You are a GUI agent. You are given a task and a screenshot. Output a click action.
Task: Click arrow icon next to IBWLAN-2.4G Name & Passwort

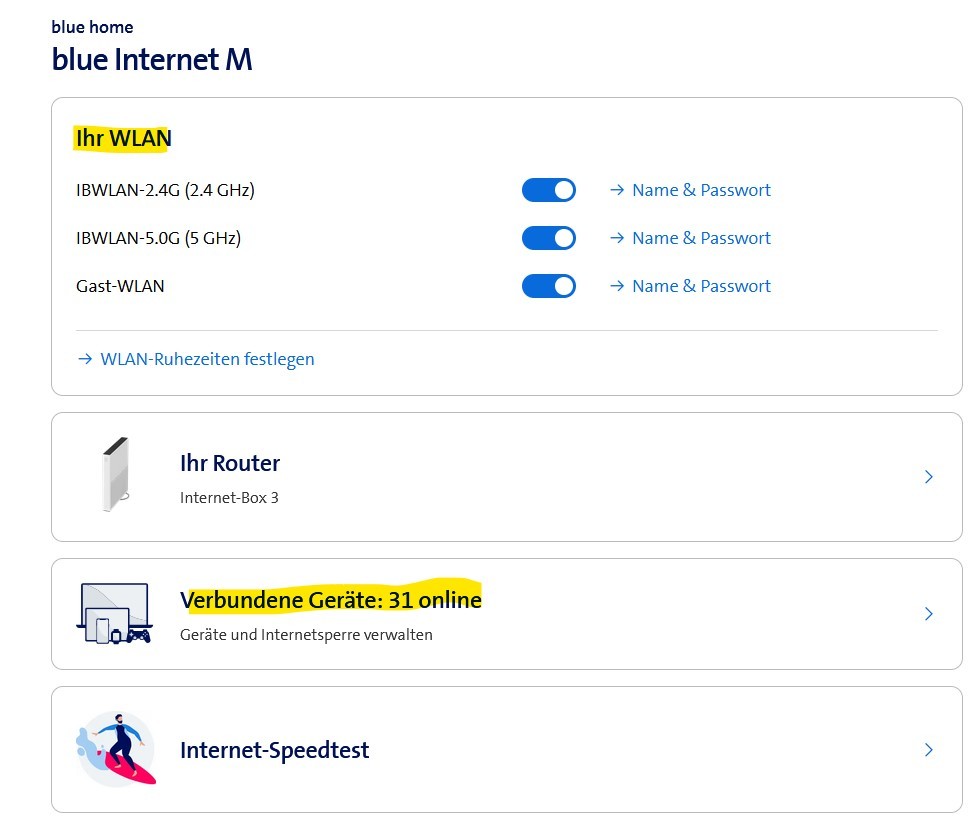click(x=617, y=190)
